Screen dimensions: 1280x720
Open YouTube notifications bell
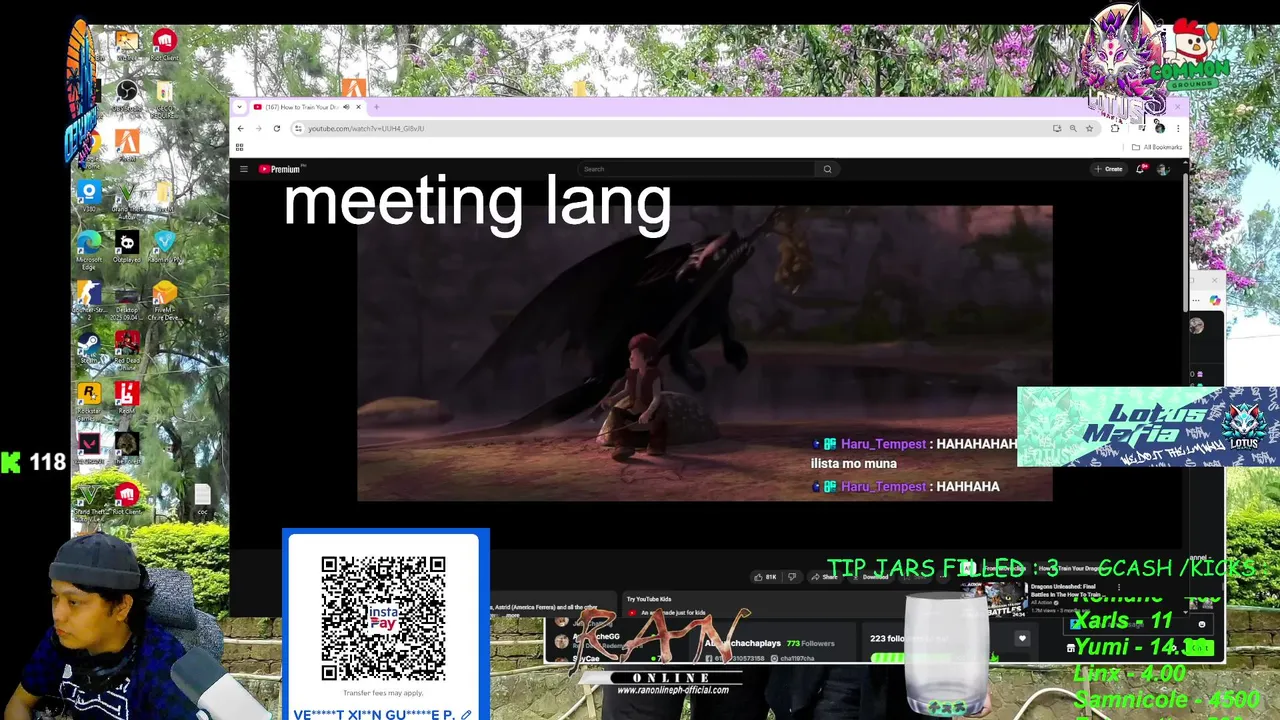[x=1140, y=169]
